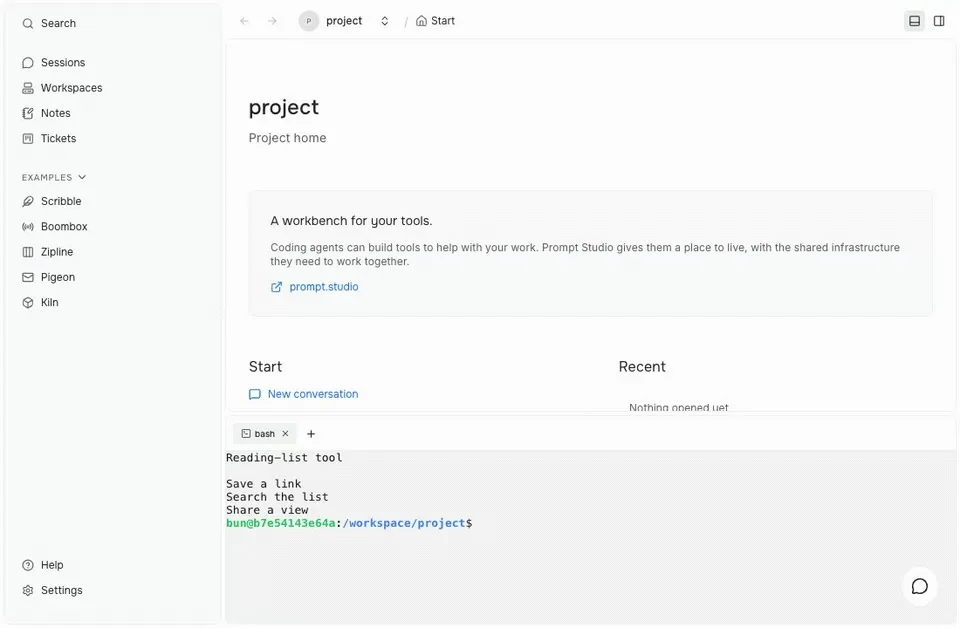Go back with the left arrow
960x628 pixels.
[244, 21]
